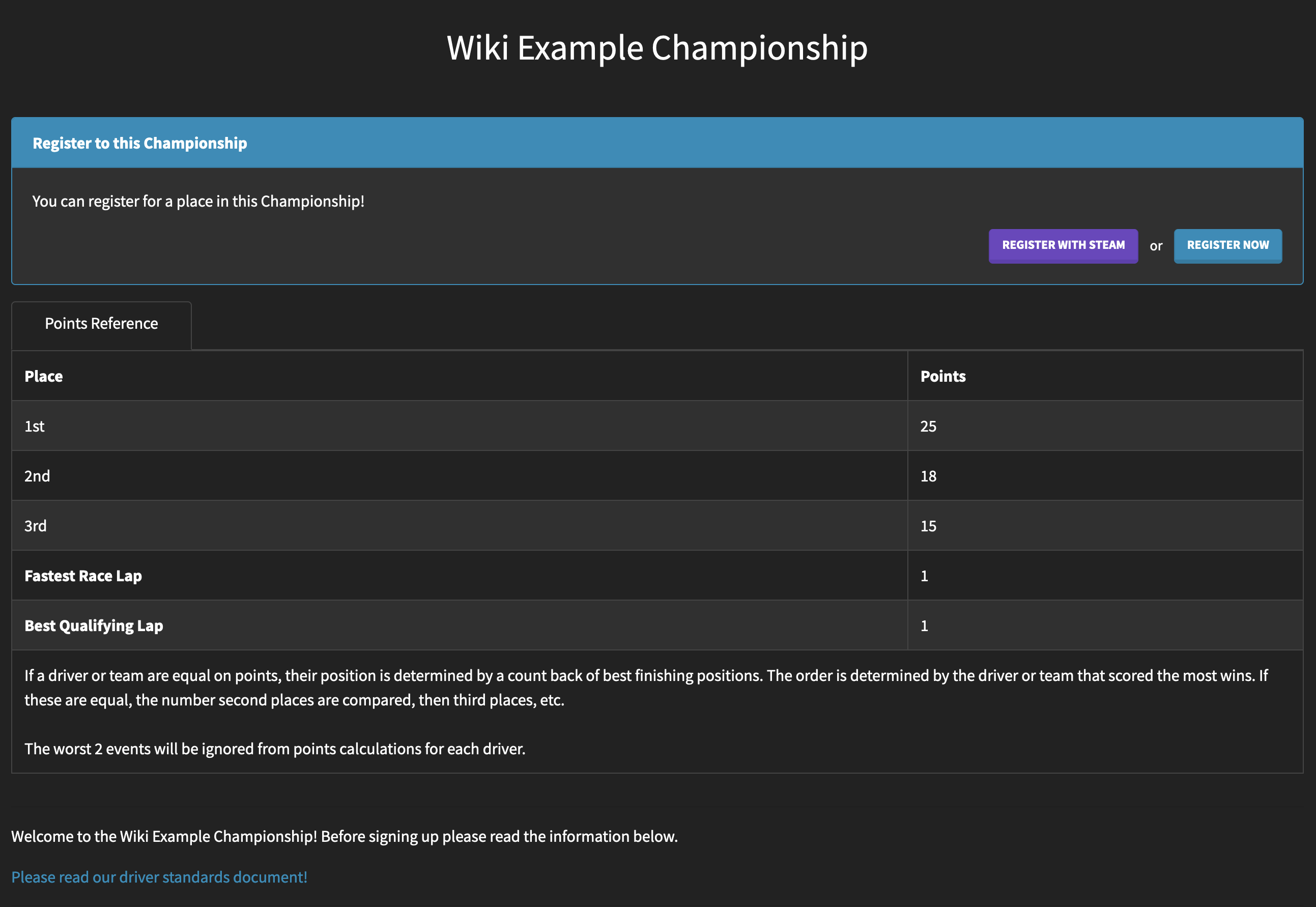Select the 2nd place row label
The height and width of the screenshot is (907, 1316).
click(37, 476)
